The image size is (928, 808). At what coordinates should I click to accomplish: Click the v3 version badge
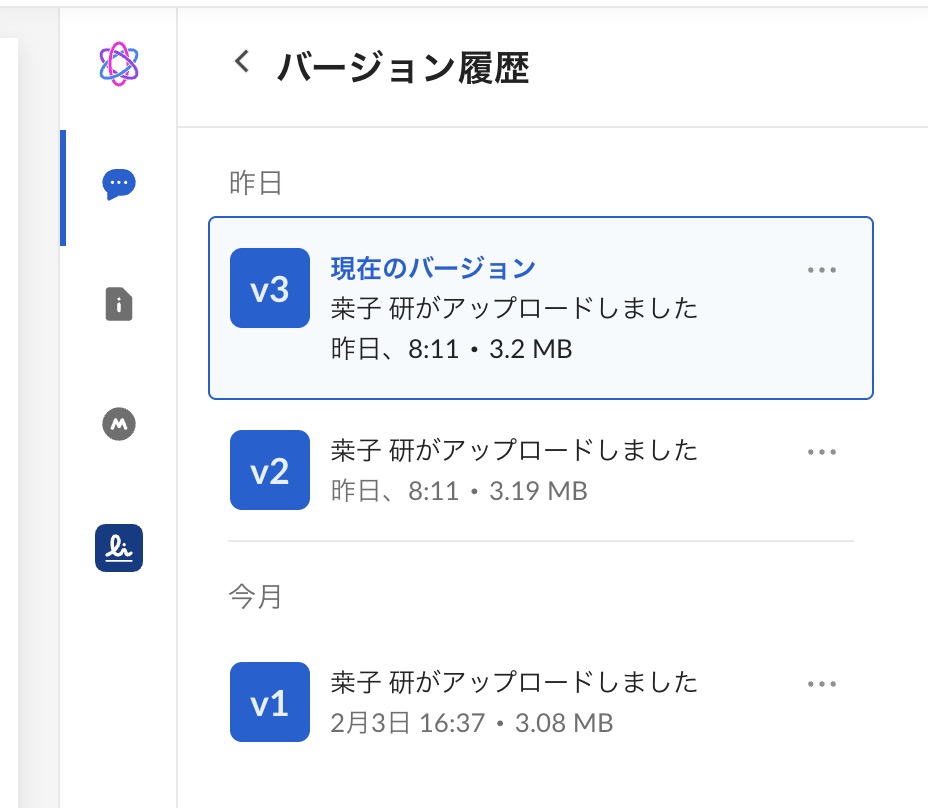[269, 288]
